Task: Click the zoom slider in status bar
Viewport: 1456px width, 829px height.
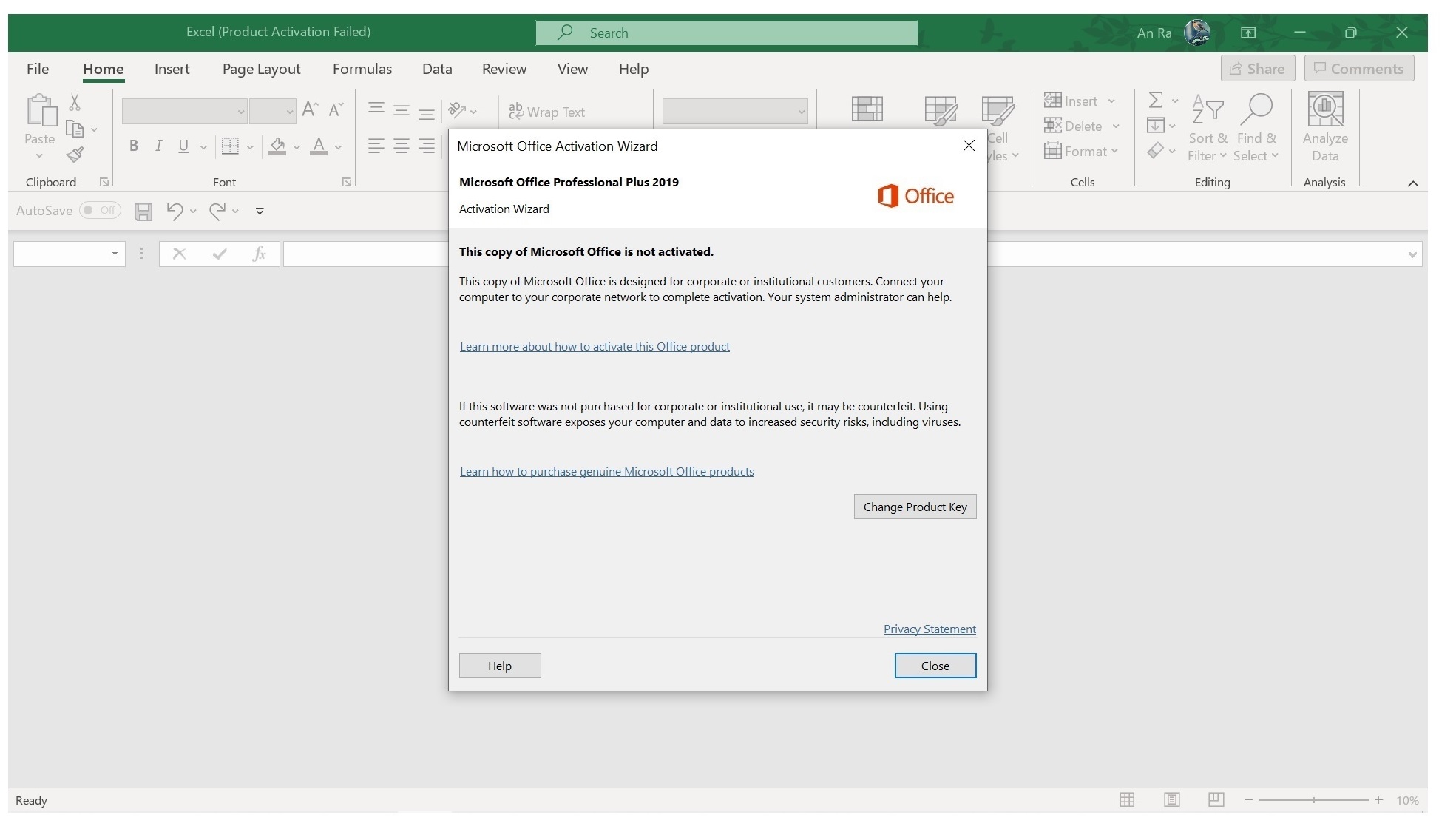Action: [x=1313, y=799]
